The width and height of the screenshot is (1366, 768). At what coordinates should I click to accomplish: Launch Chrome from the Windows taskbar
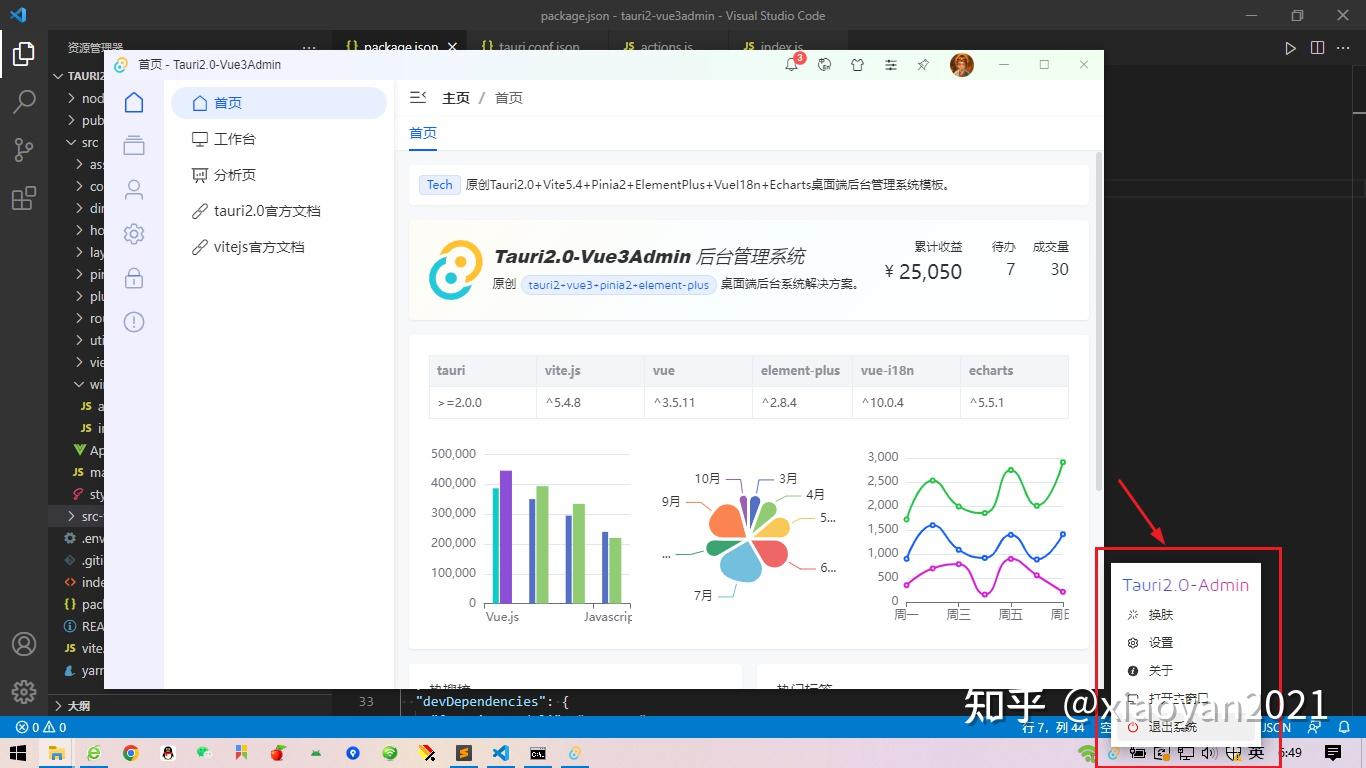pyautogui.click(x=131, y=753)
